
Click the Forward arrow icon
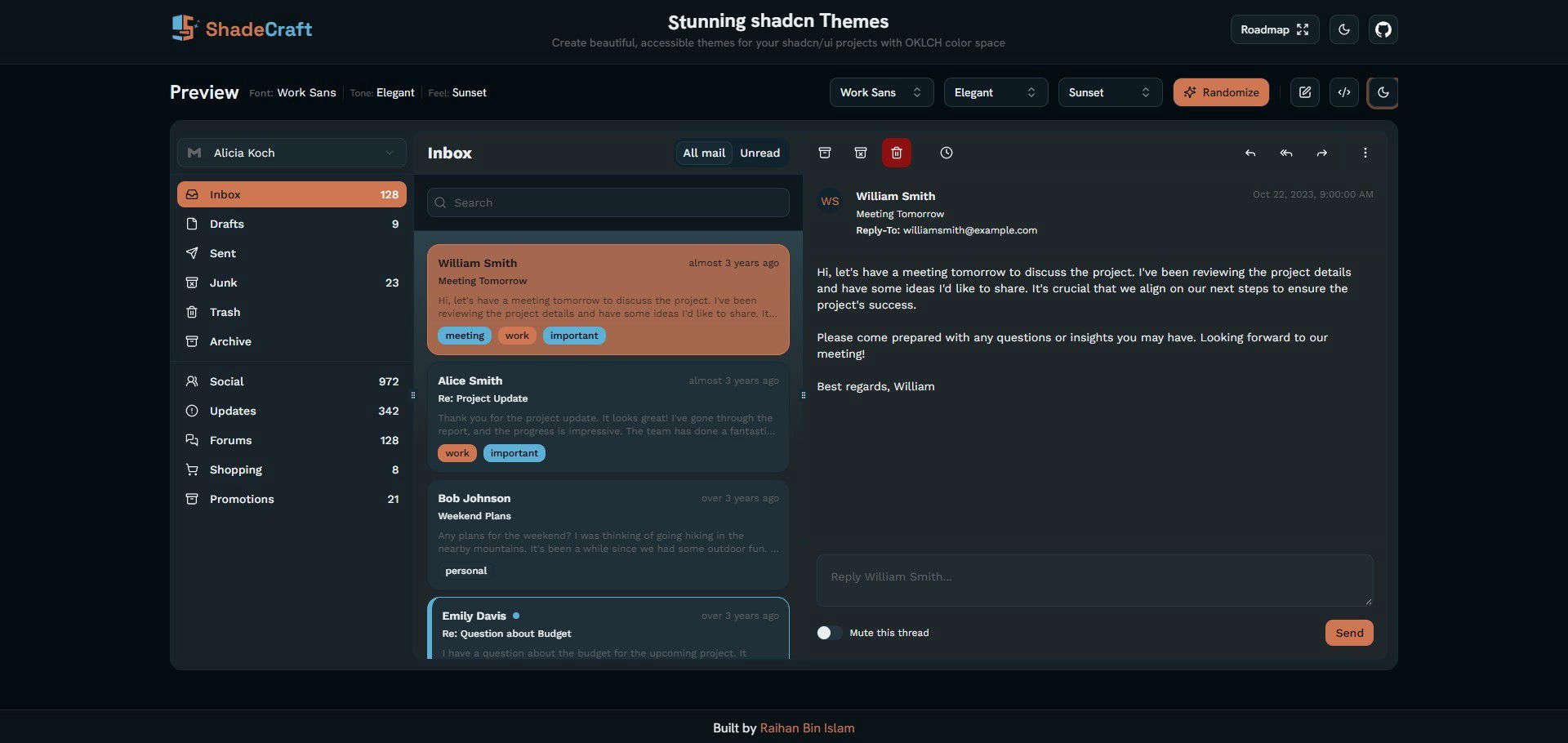[1322, 153]
